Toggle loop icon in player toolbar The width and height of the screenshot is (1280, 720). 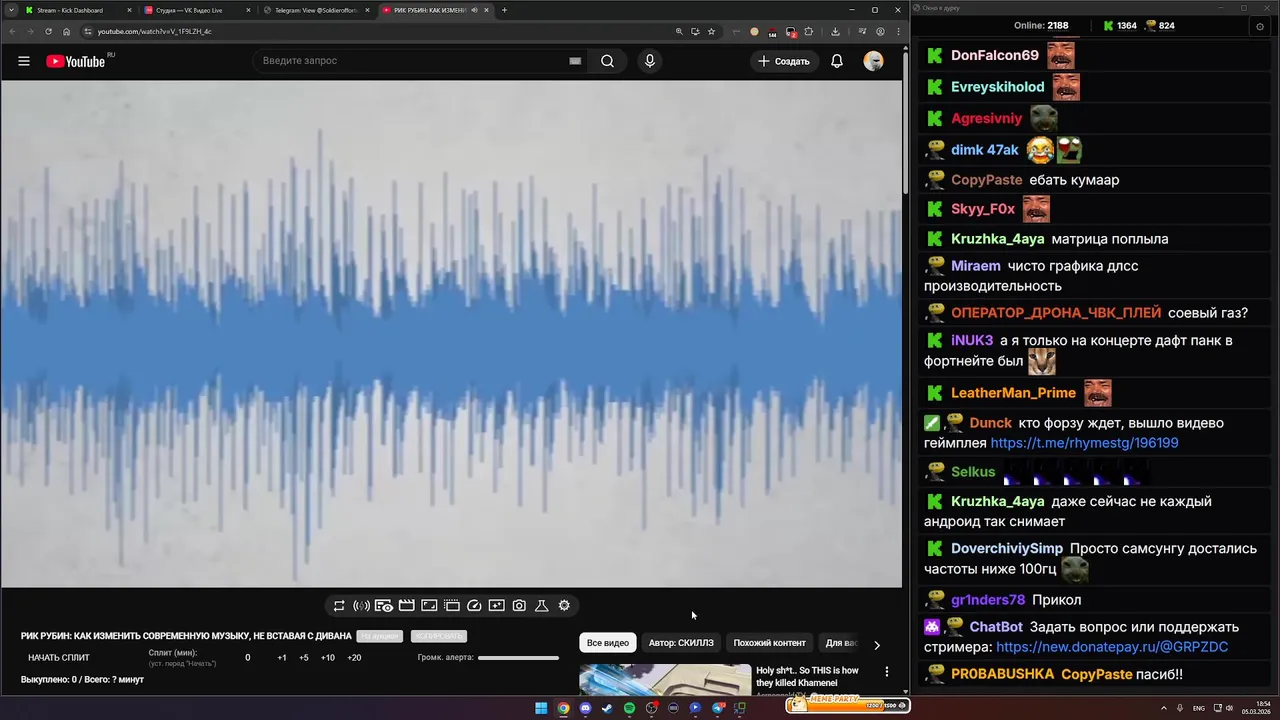(x=339, y=606)
